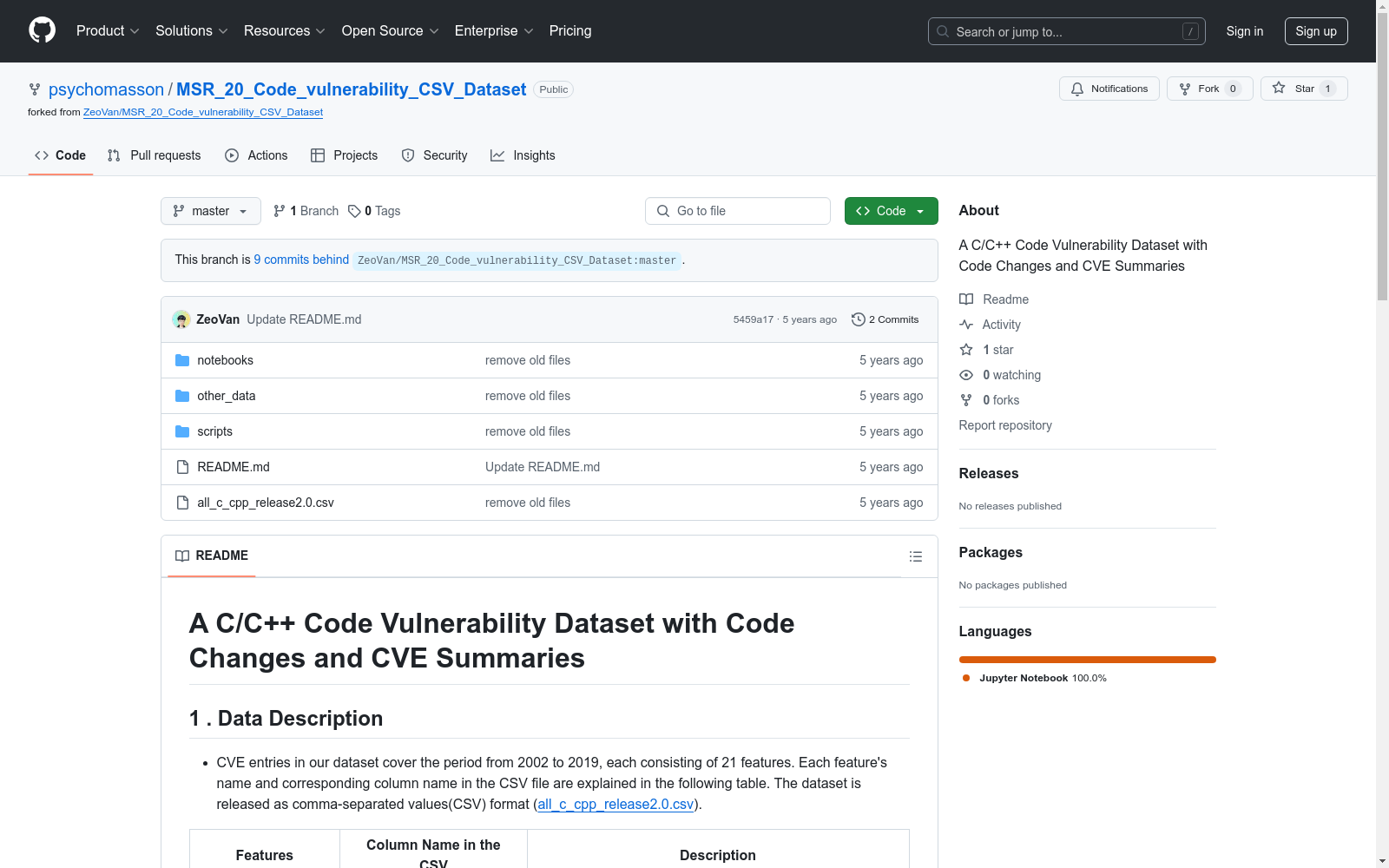Watch the repository via eye icon

coord(966,374)
